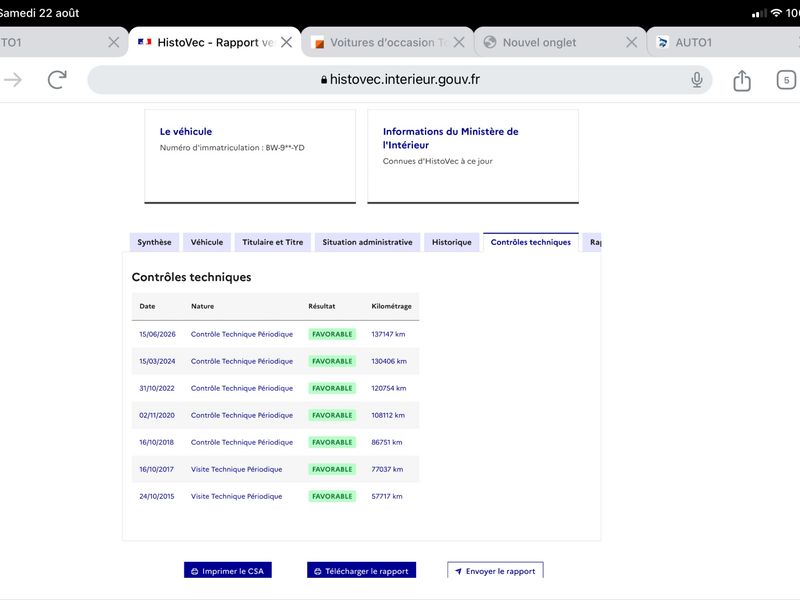Click FAVORABLE badge in the 24/10/2015 row
This screenshot has height=600, width=800.
pos(332,496)
